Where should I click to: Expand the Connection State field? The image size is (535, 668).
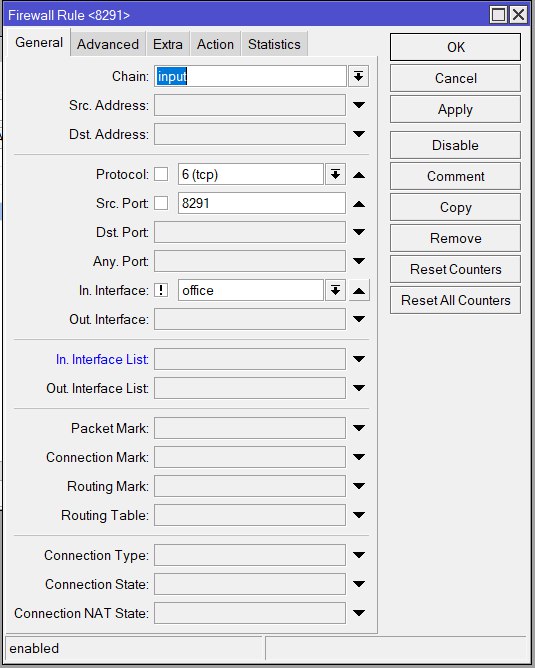(359, 584)
